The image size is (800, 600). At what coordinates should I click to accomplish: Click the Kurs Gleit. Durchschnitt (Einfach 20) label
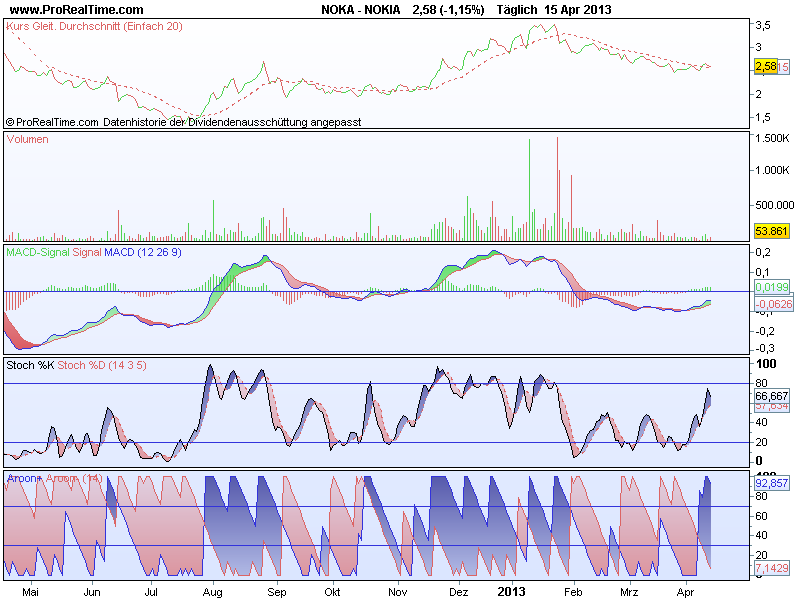click(94, 27)
